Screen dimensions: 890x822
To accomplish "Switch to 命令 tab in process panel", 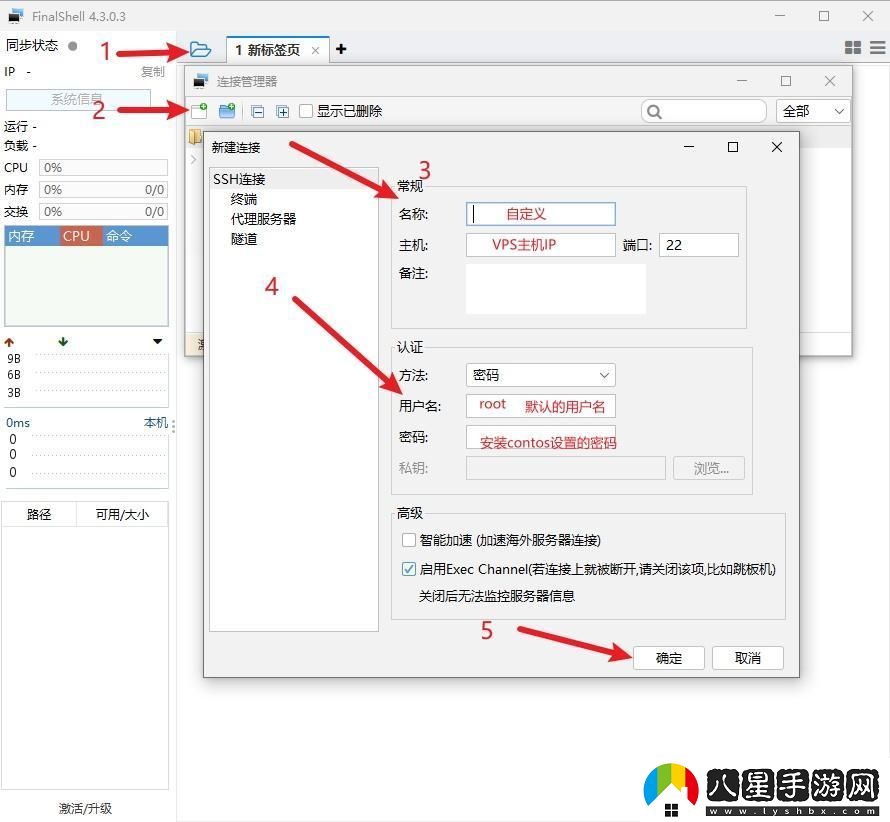I will tap(135, 236).
